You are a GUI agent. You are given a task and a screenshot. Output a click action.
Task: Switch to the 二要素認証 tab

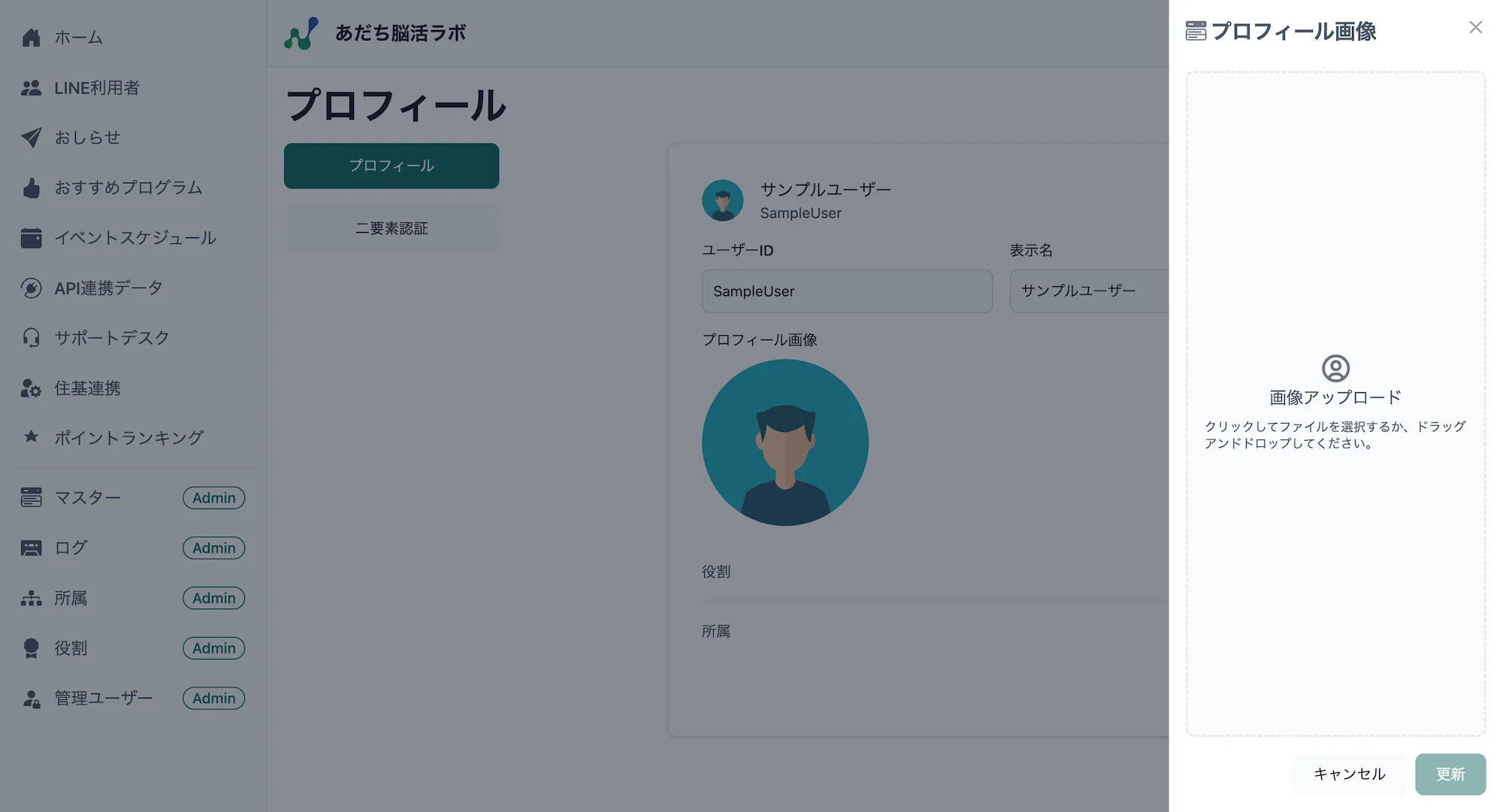(x=391, y=228)
